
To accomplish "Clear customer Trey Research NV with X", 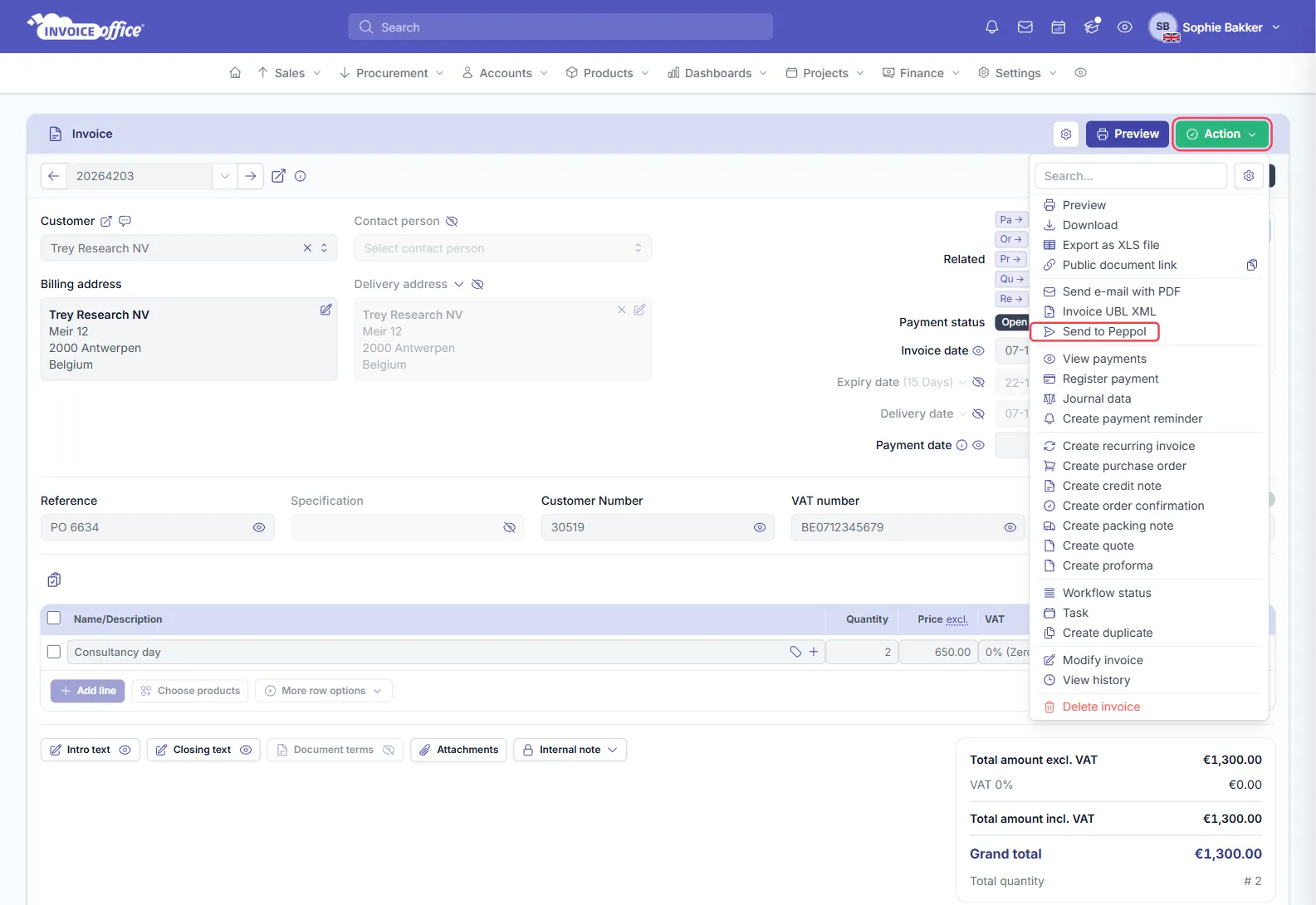I will [x=307, y=248].
